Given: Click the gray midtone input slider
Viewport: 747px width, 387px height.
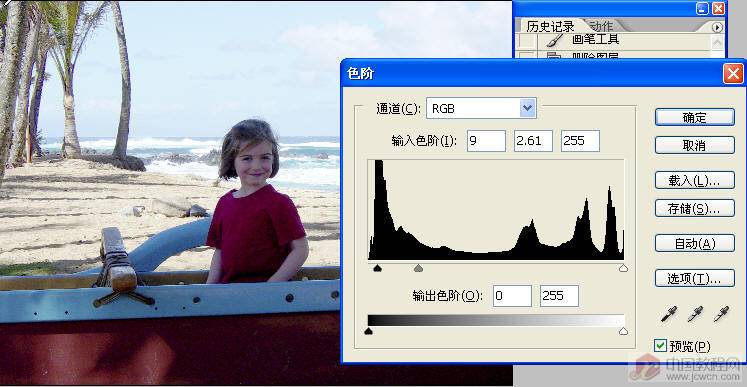Looking at the screenshot, I should (x=418, y=268).
